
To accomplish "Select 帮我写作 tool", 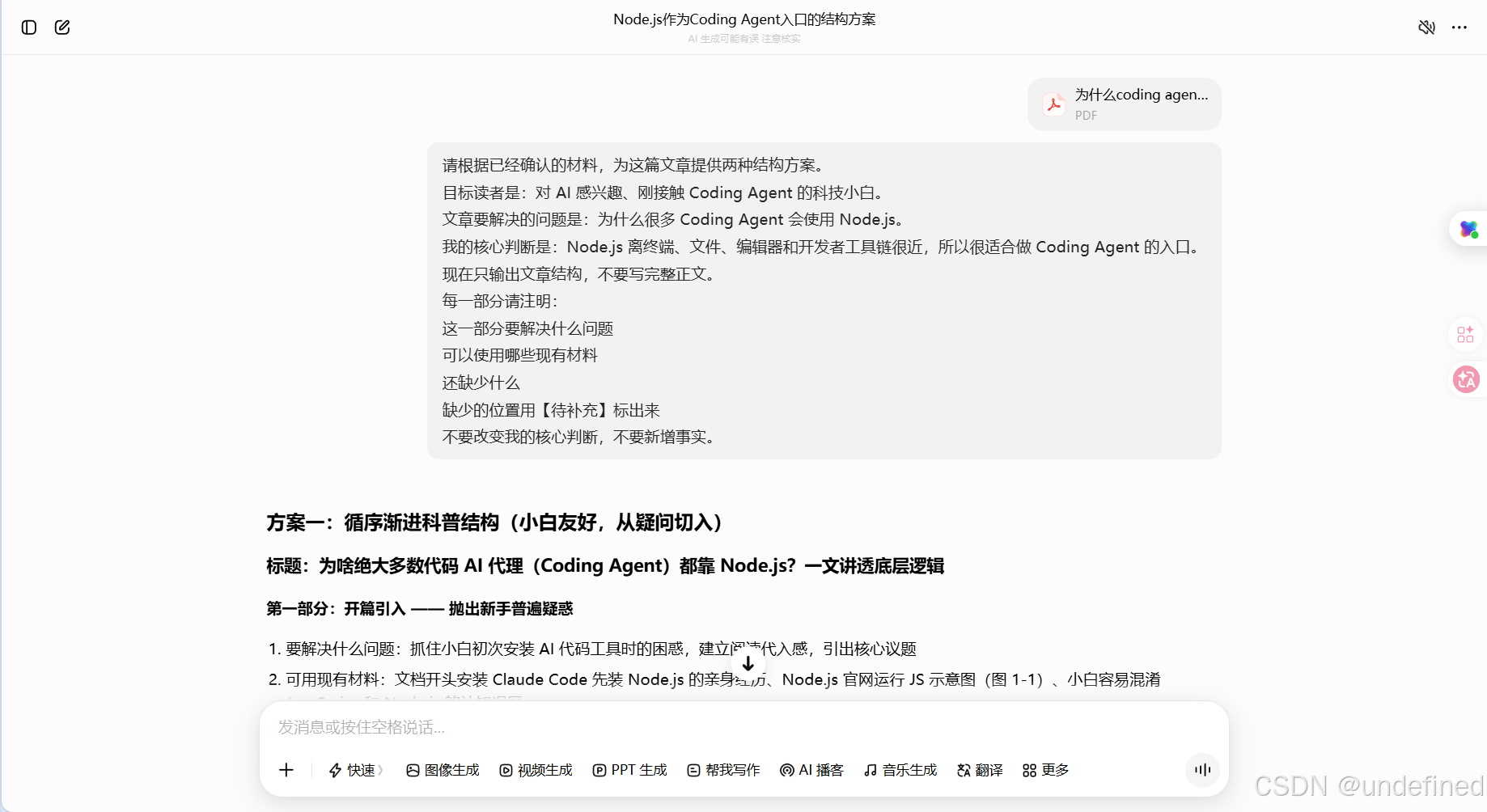I will pos(723,770).
